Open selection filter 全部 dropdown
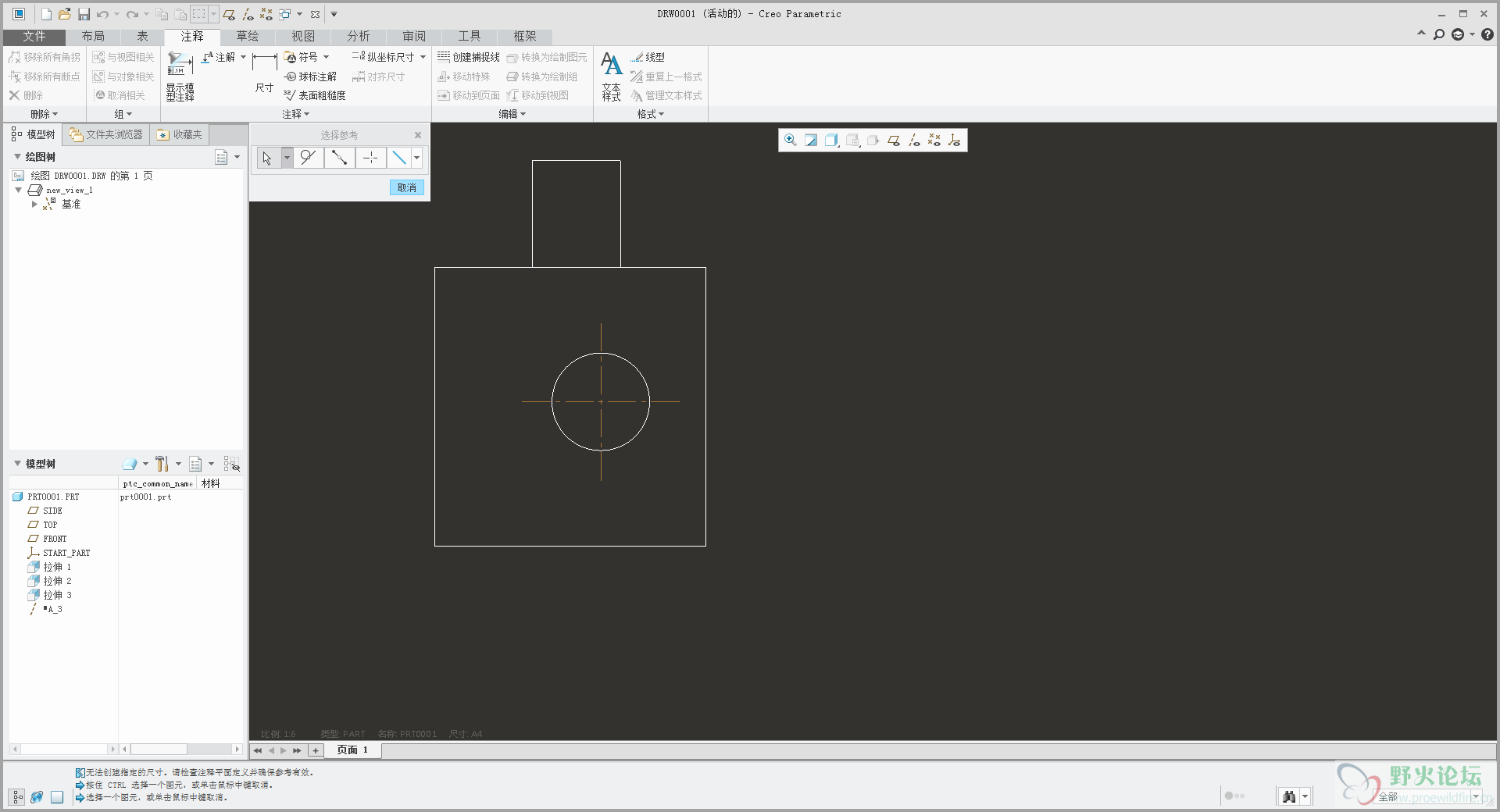 tap(1476, 796)
